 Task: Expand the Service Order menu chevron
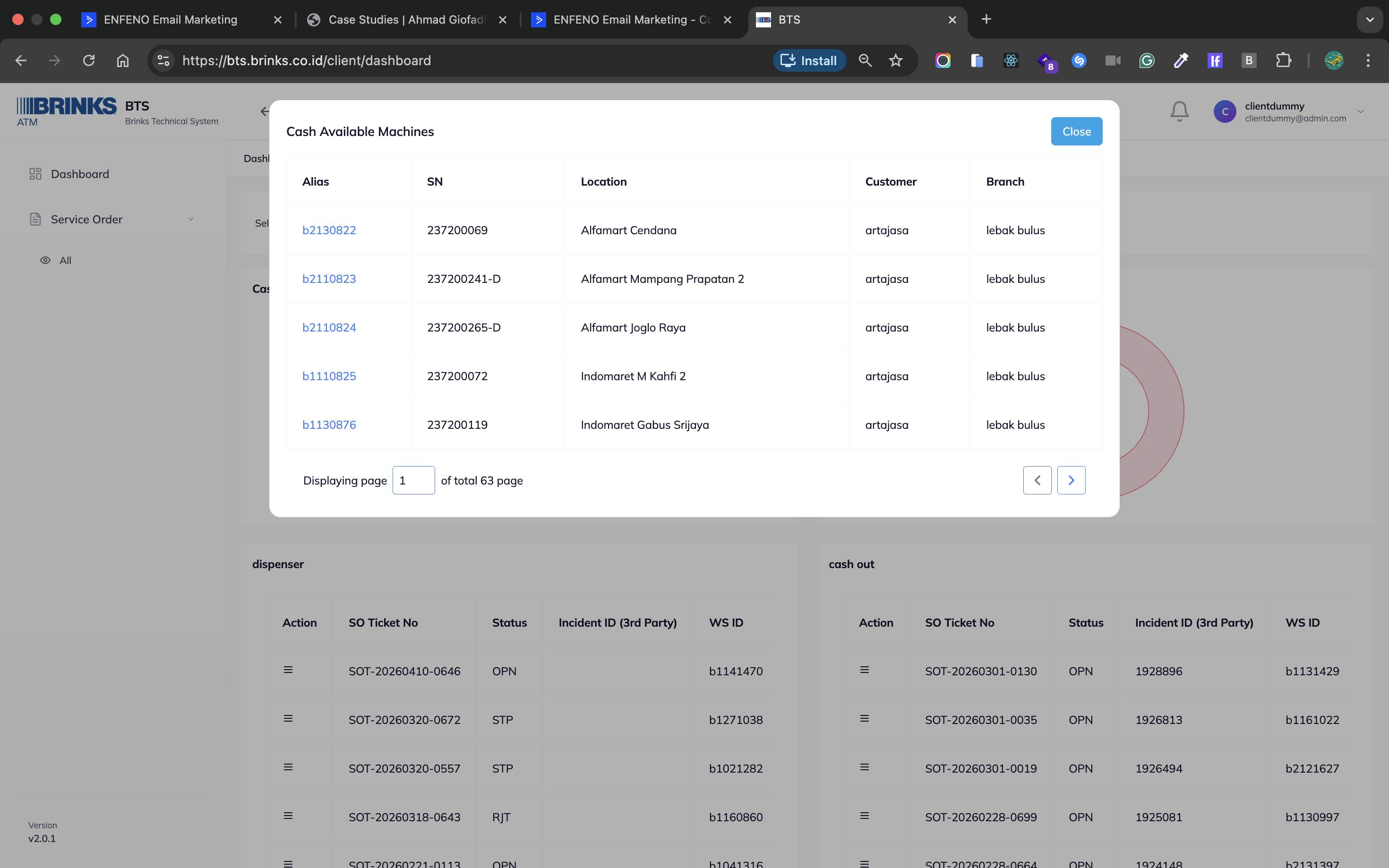[x=191, y=219]
